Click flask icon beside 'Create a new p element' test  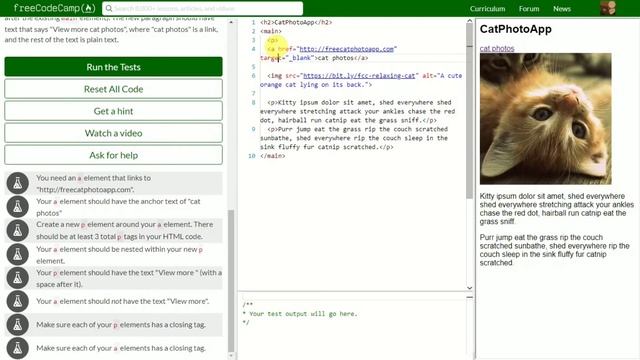(18, 230)
